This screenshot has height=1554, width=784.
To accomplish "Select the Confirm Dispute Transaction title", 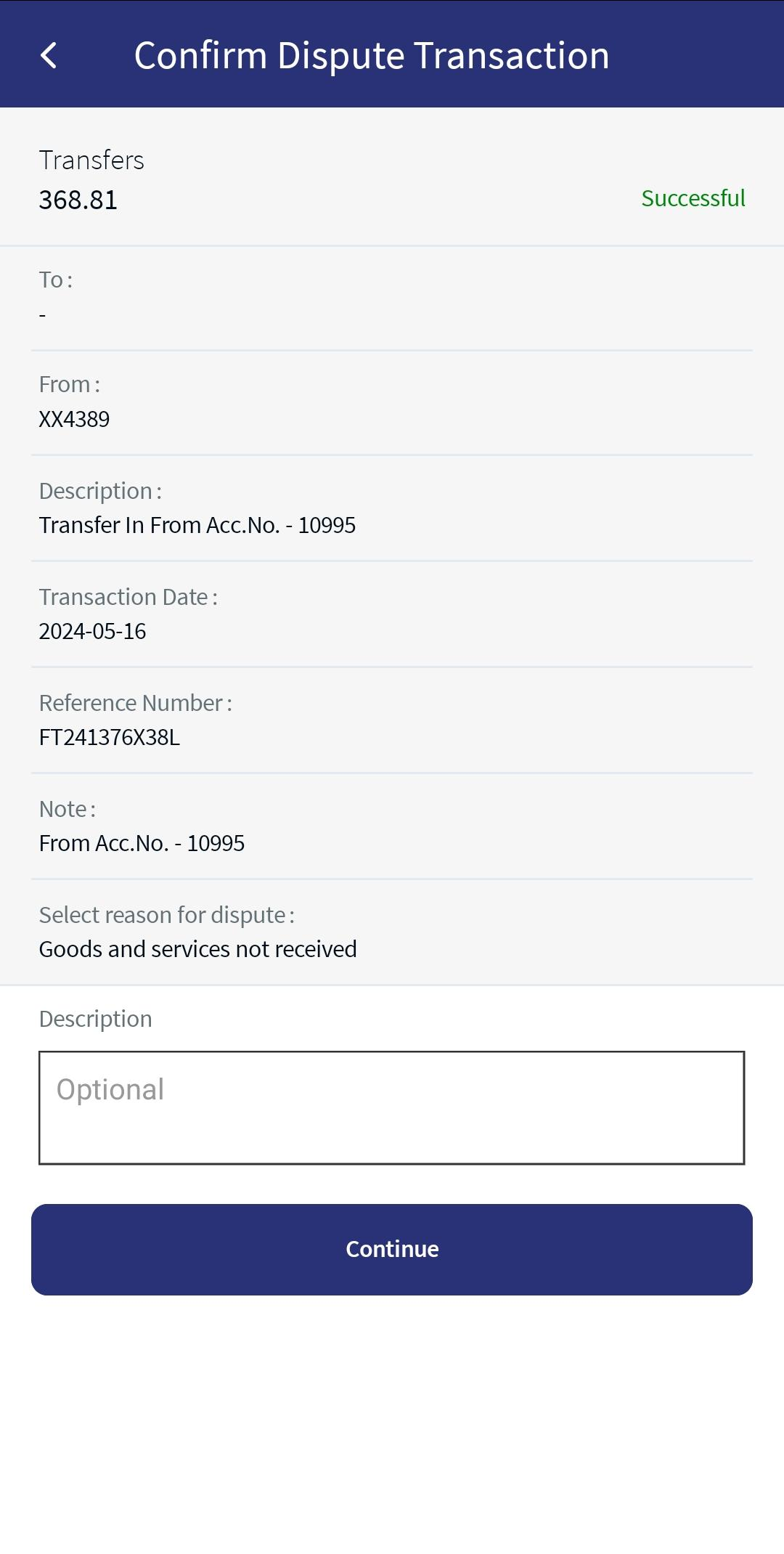I will pyautogui.click(x=372, y=55).
